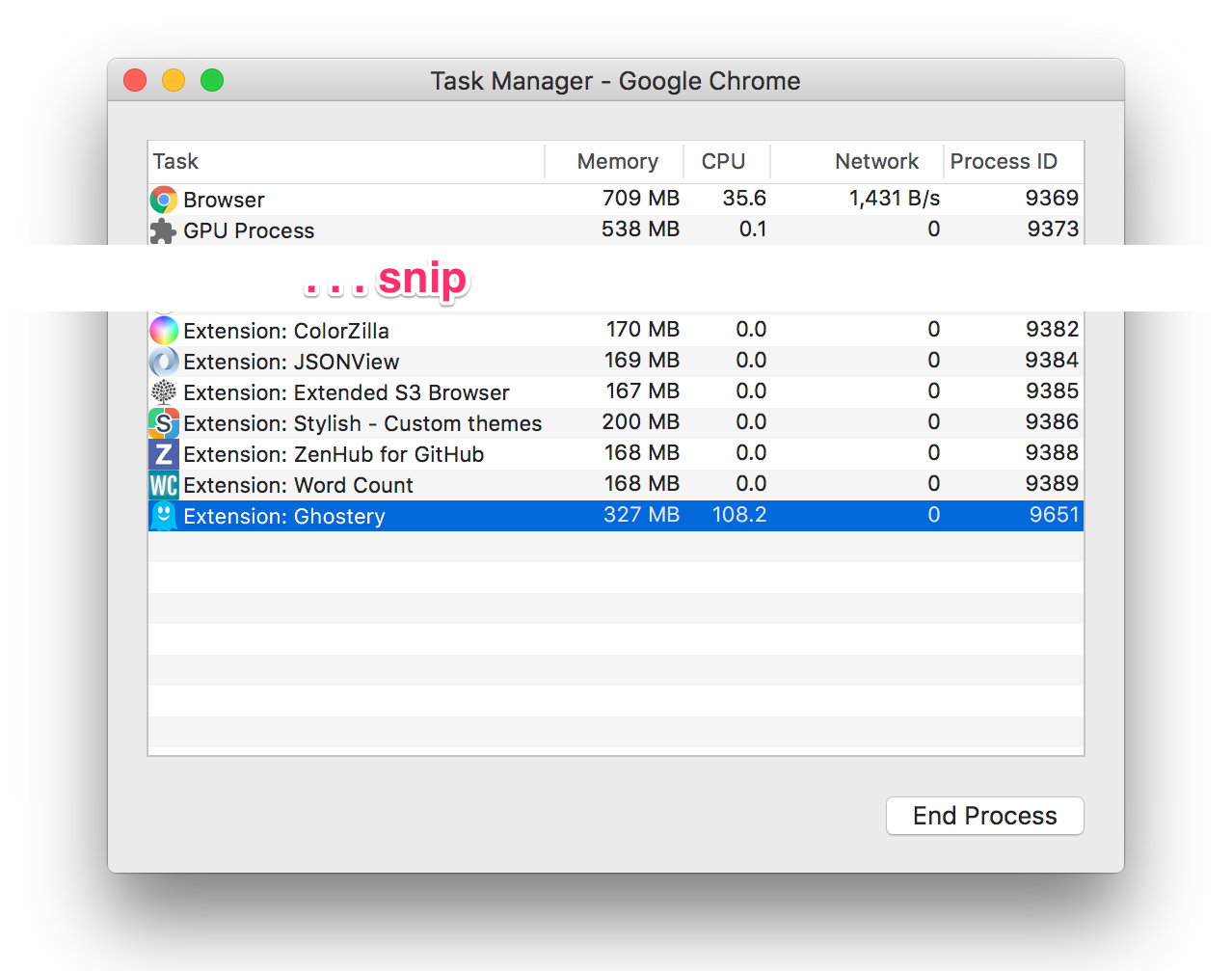The height and width of the screenshot is (971, 1232).
Task: Click the ZenHub Z icon
Action: click(164, 454)
